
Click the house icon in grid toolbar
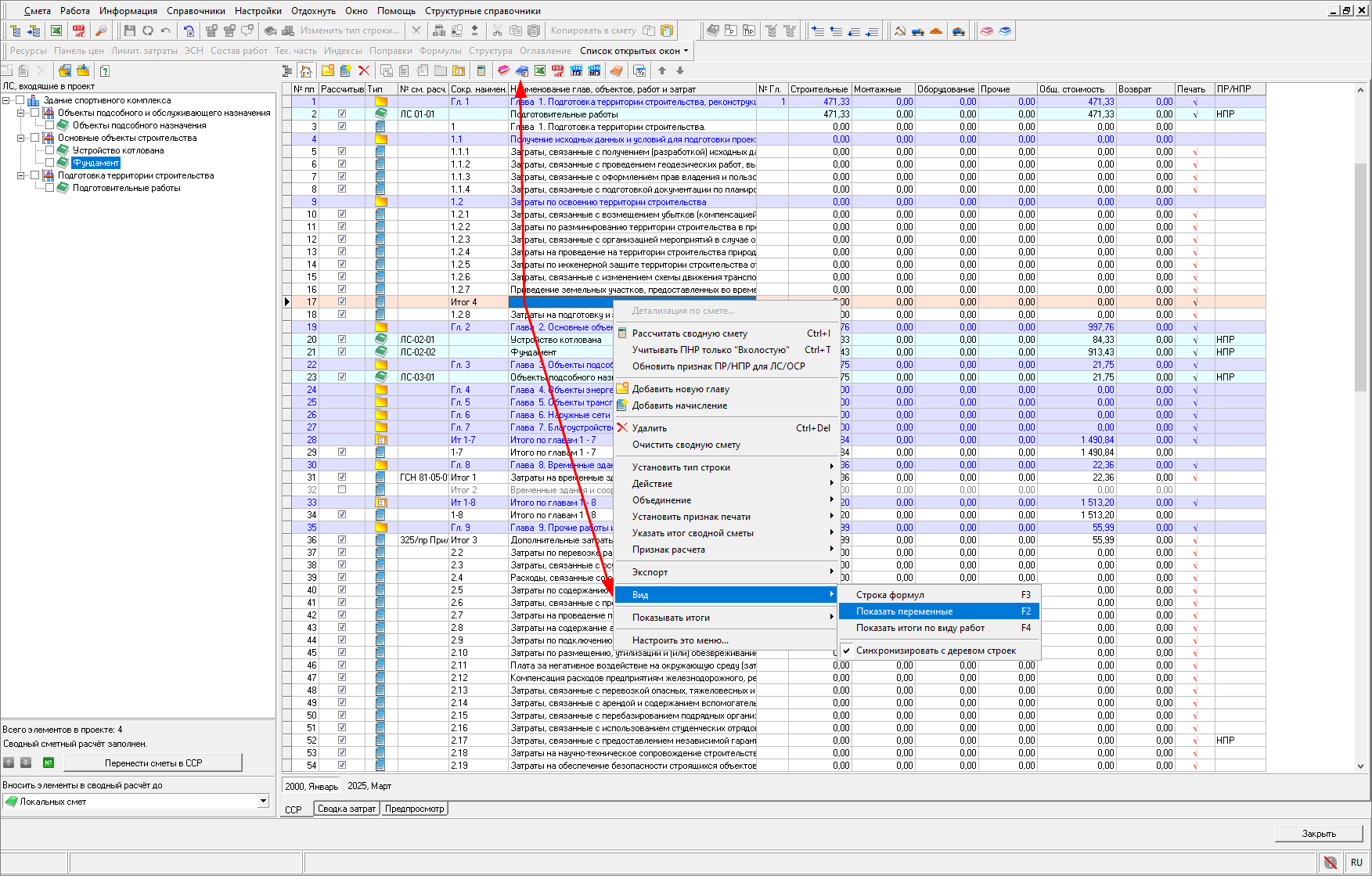[306, 70]
